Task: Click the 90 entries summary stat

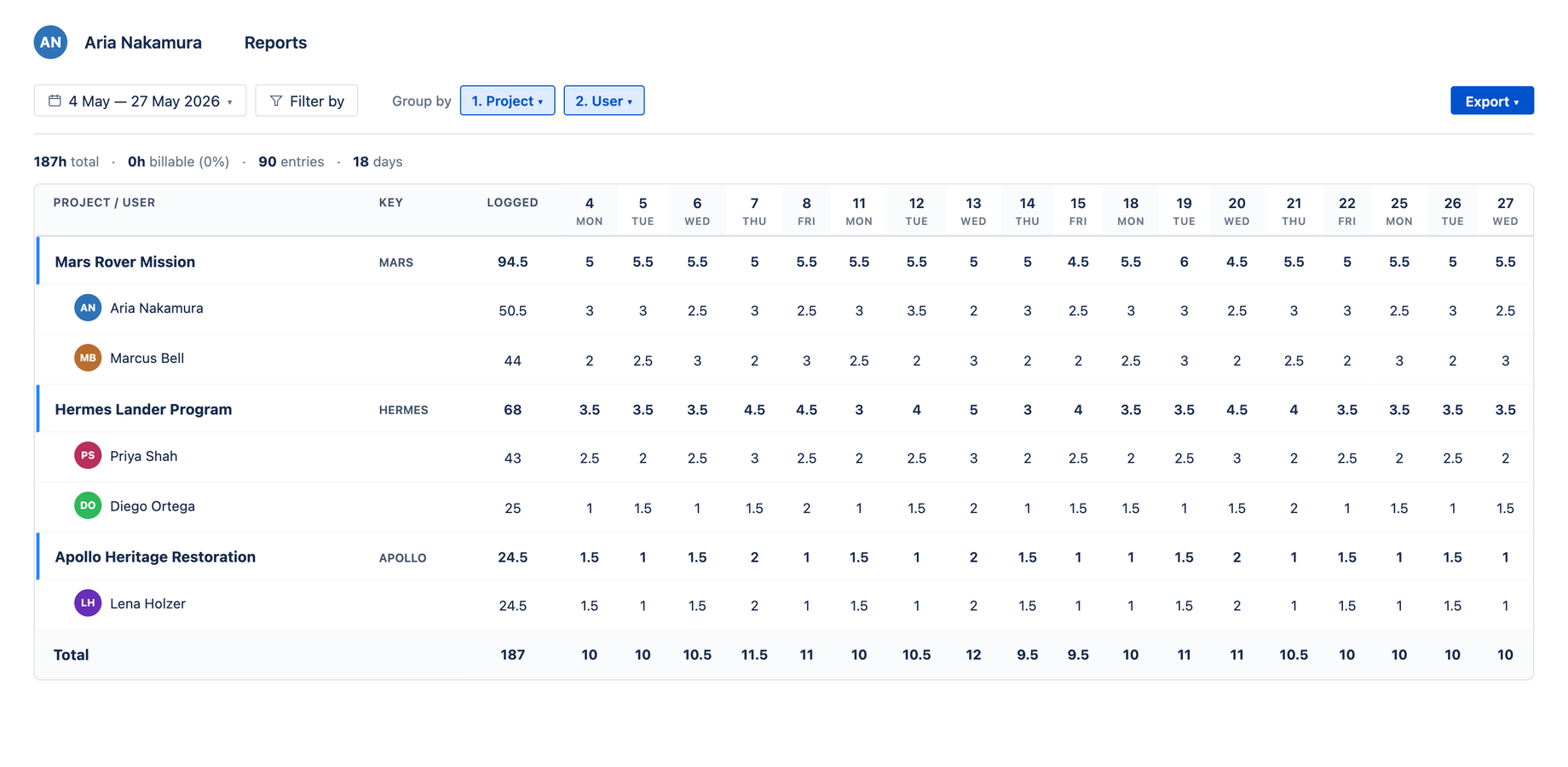Action: (x=291, y=161)
